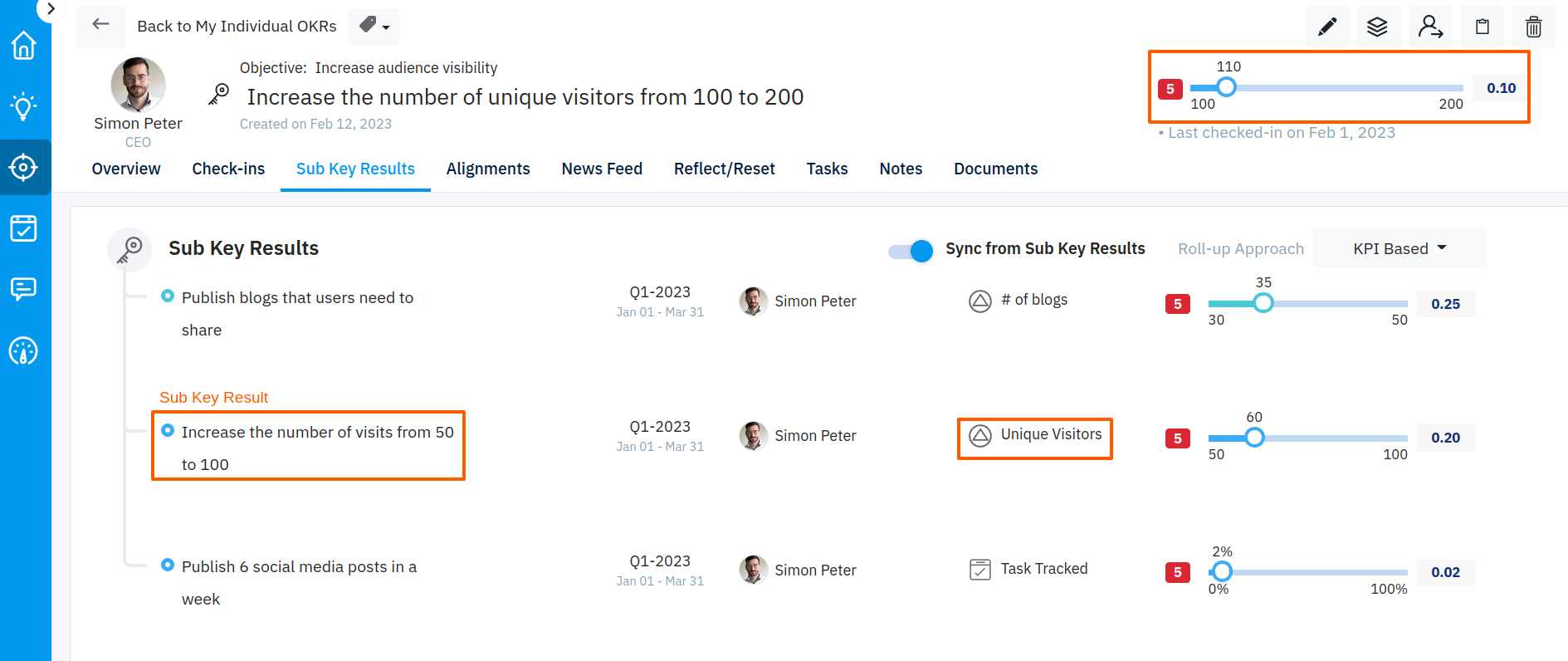
Task: Click the trash delete icon
Action: [1533, 27]
